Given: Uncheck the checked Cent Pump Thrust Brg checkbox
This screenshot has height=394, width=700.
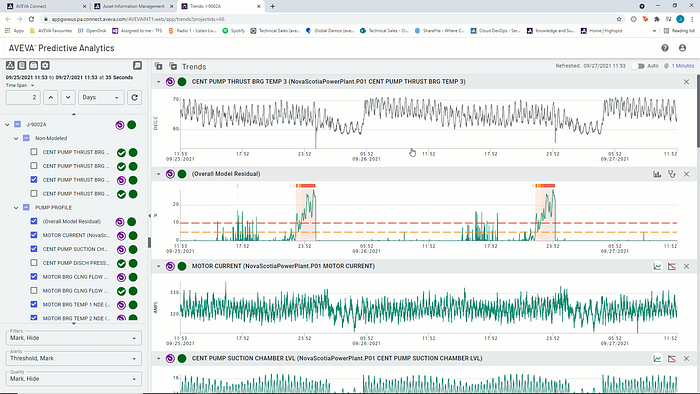Looking at the screenshot, I should pyautogui.click(x=34, y=179).
